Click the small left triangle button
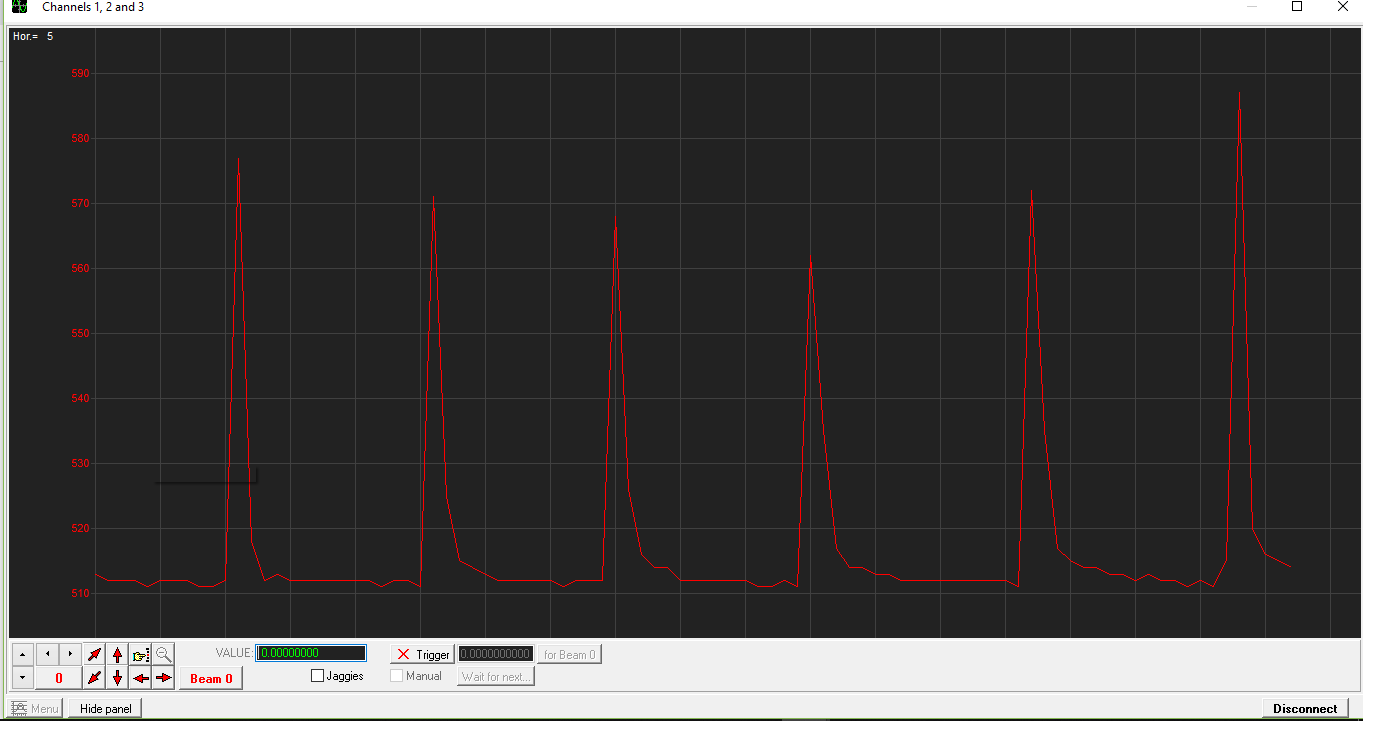 click(47, 655)
